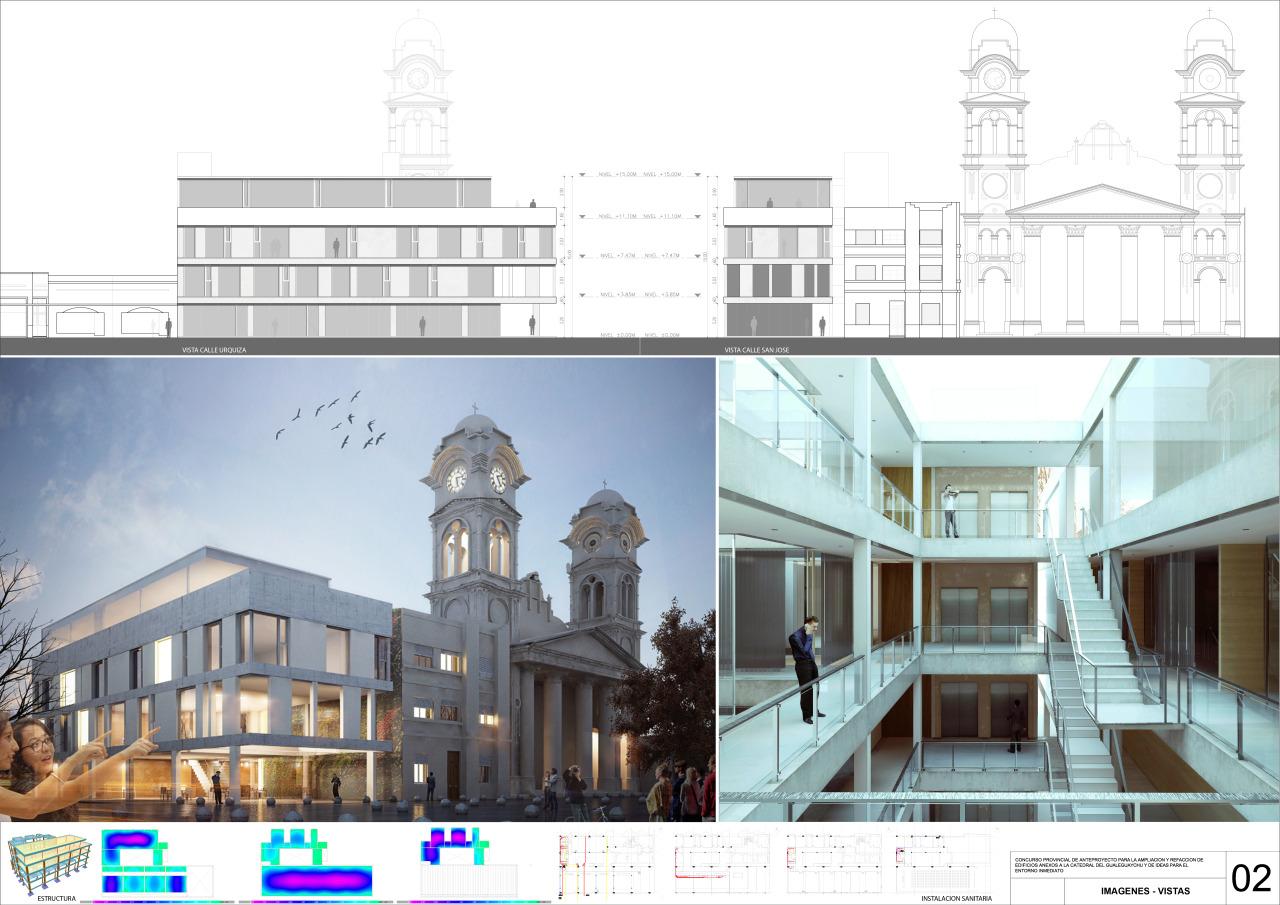The image size is (1280, 905).
Task: Click the VISTA CALLE SAN JOSE label
Action: [x=757, y=350]
